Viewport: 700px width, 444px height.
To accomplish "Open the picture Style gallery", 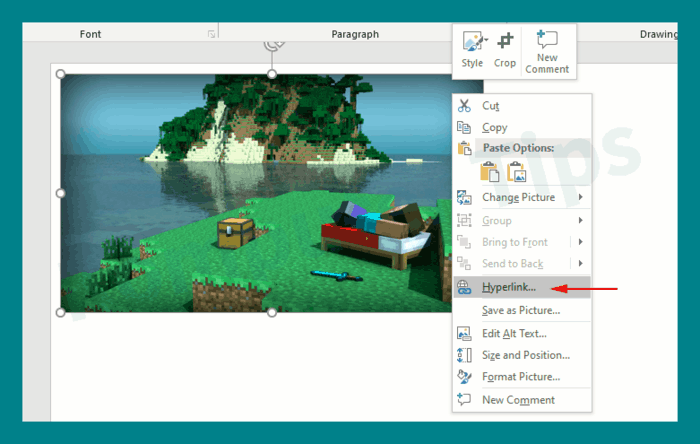I will pos(472,50).
